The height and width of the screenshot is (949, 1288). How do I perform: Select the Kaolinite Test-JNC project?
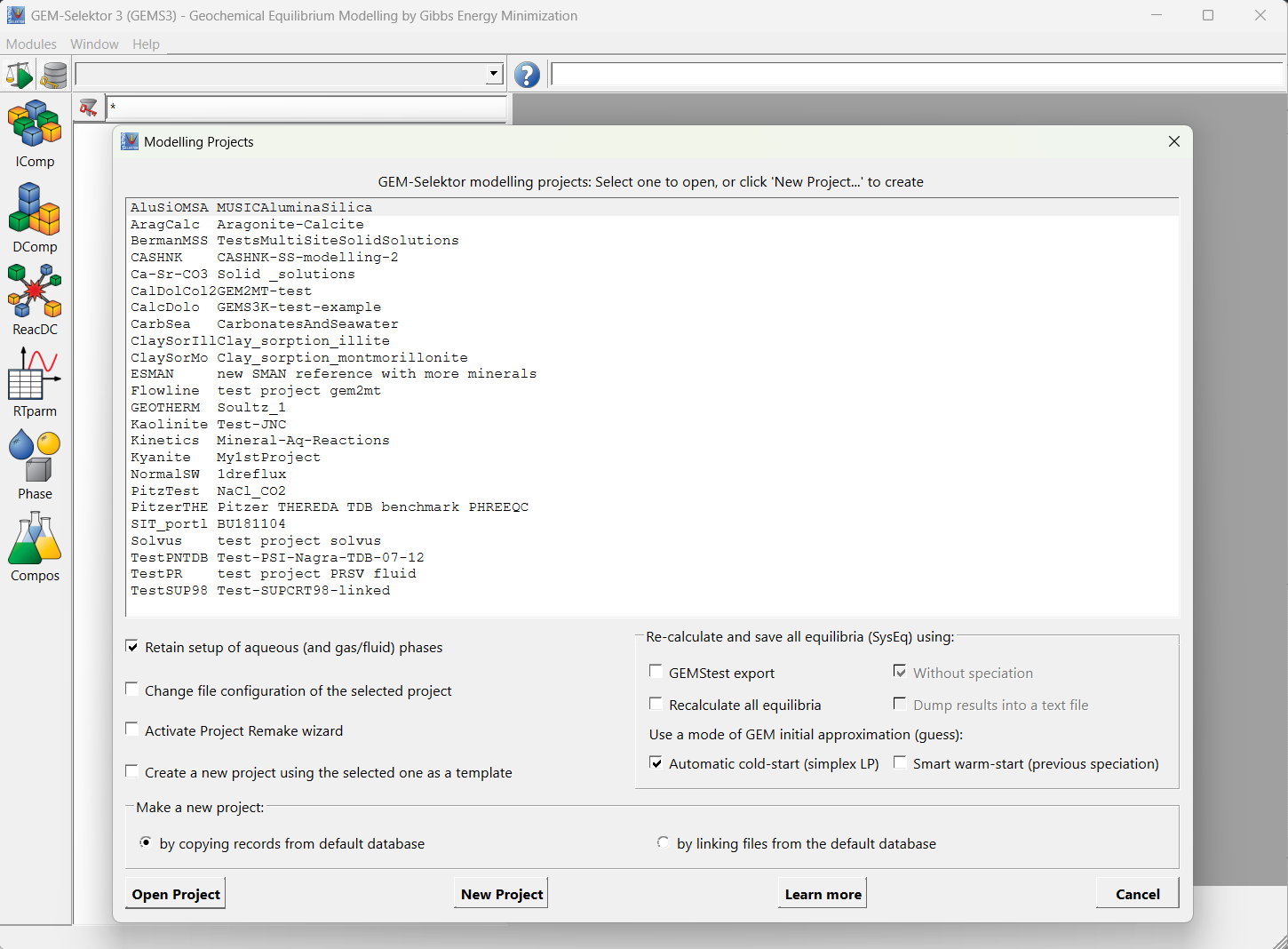pos(652,424)
